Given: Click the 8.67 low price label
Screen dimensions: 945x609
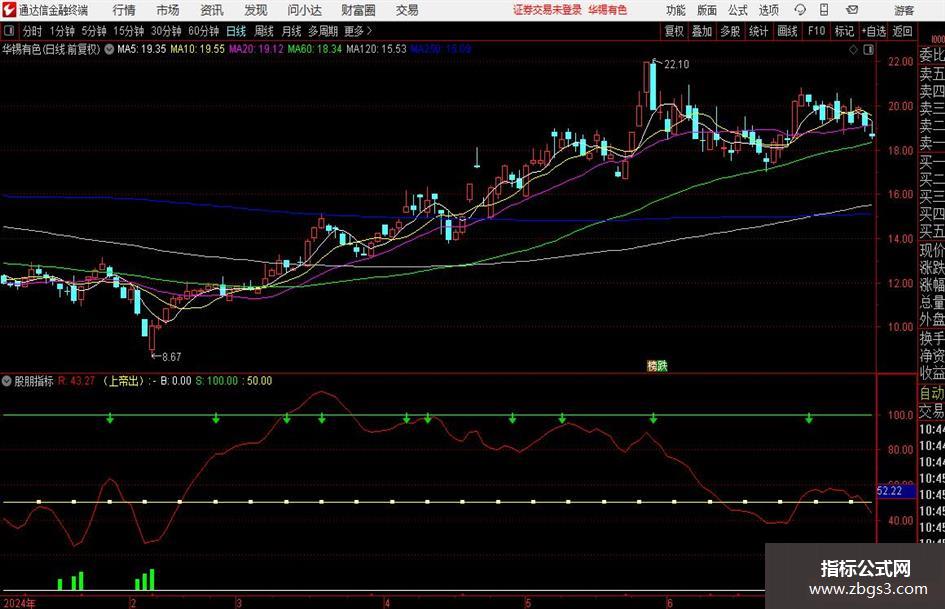Looking at the screenshot, I should point(172,357).
